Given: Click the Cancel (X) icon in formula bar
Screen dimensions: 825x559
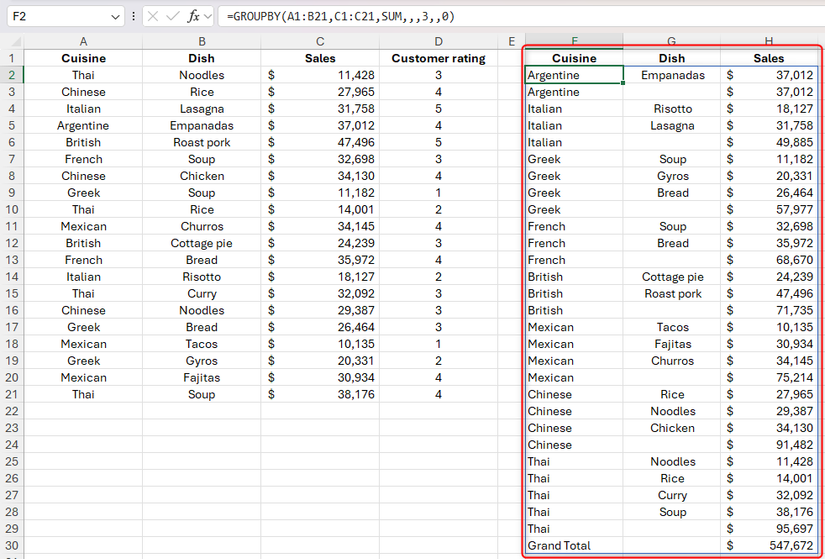Looking at the screenshot, I should coord(151,17).
